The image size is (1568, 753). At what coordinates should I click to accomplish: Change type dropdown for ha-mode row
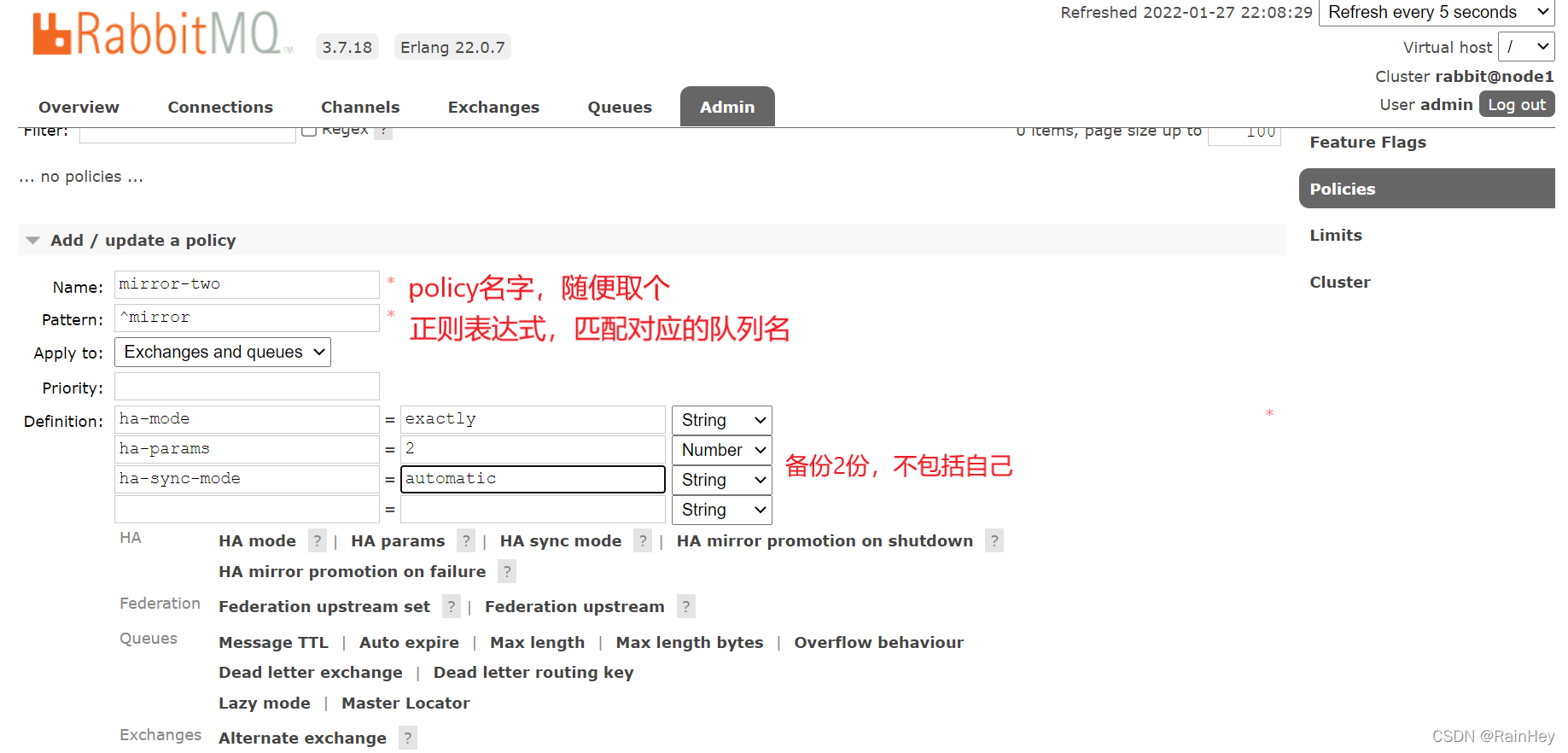click(x=721, y=420)
